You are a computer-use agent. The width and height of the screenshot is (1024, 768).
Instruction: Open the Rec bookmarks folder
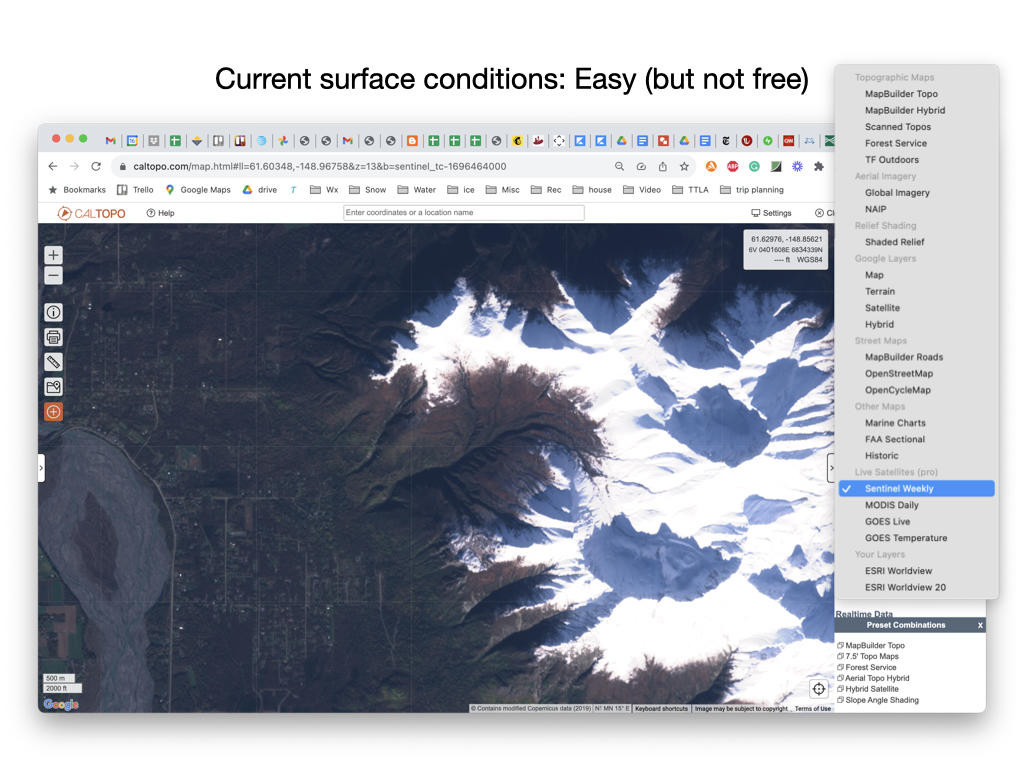(x=546, y=190)
